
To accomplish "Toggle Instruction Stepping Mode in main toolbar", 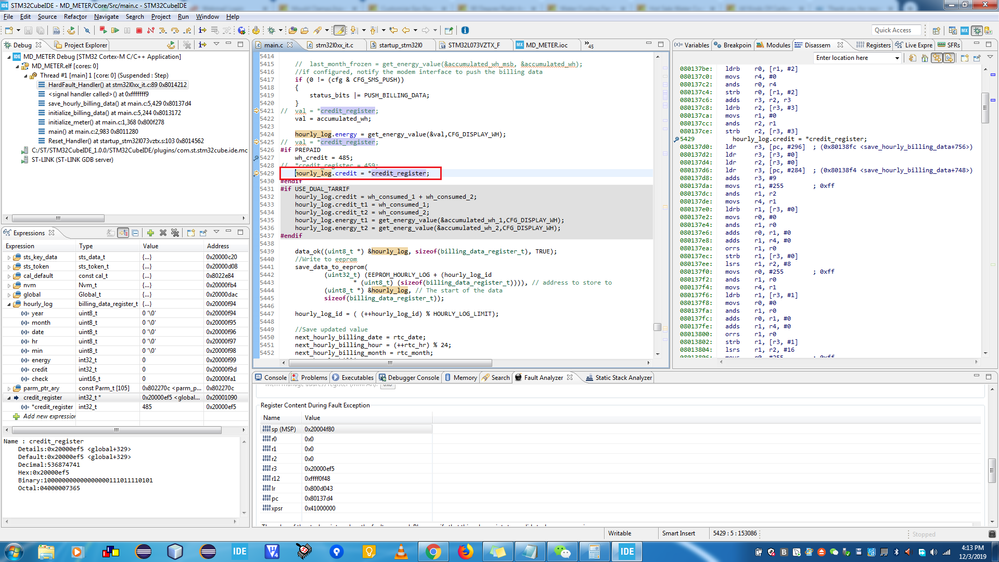I will pos(202,30).
